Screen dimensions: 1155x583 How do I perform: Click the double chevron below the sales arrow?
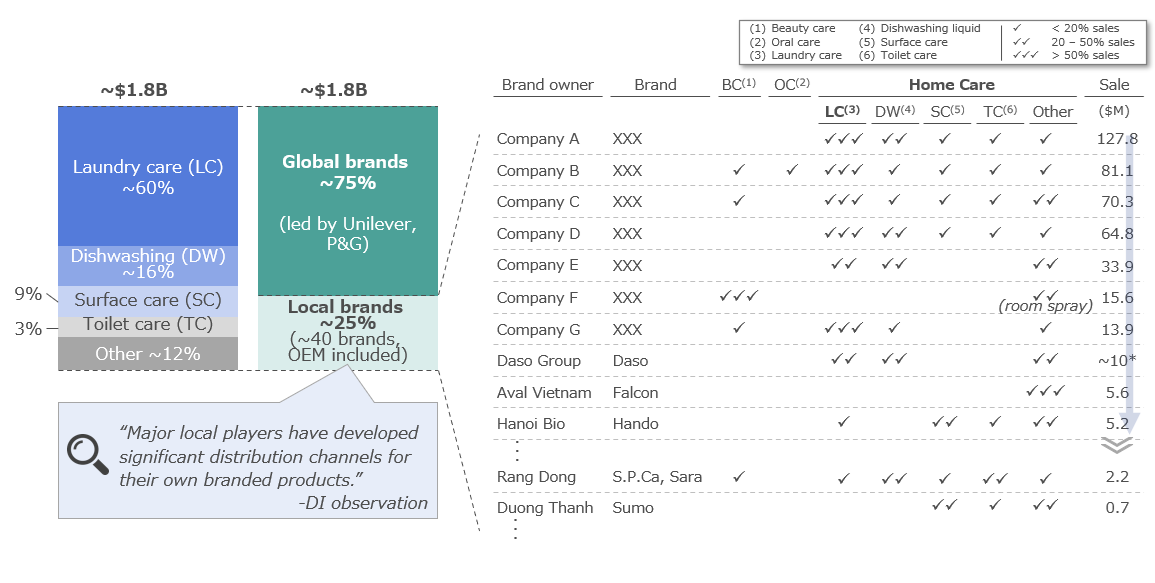[1117, 444]
